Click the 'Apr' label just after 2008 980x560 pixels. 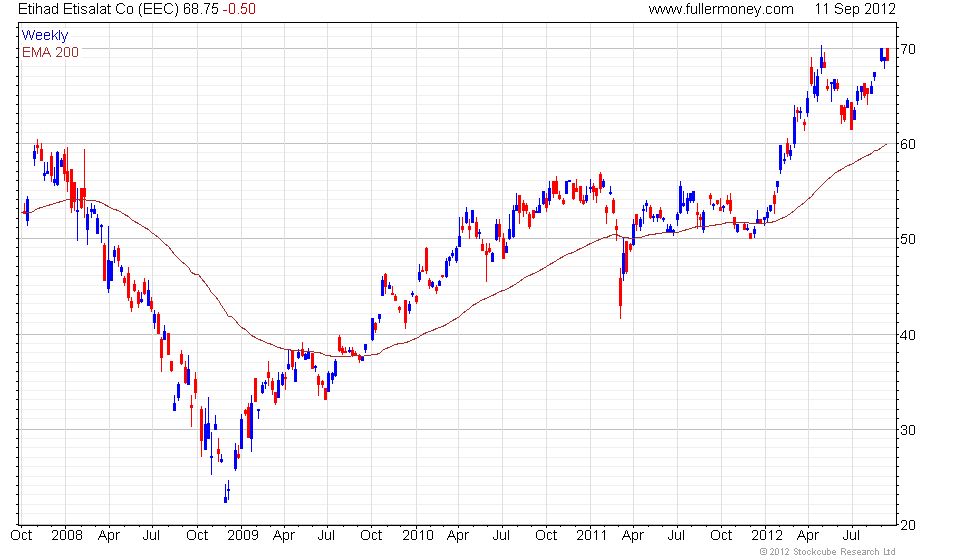coord(109,536)
